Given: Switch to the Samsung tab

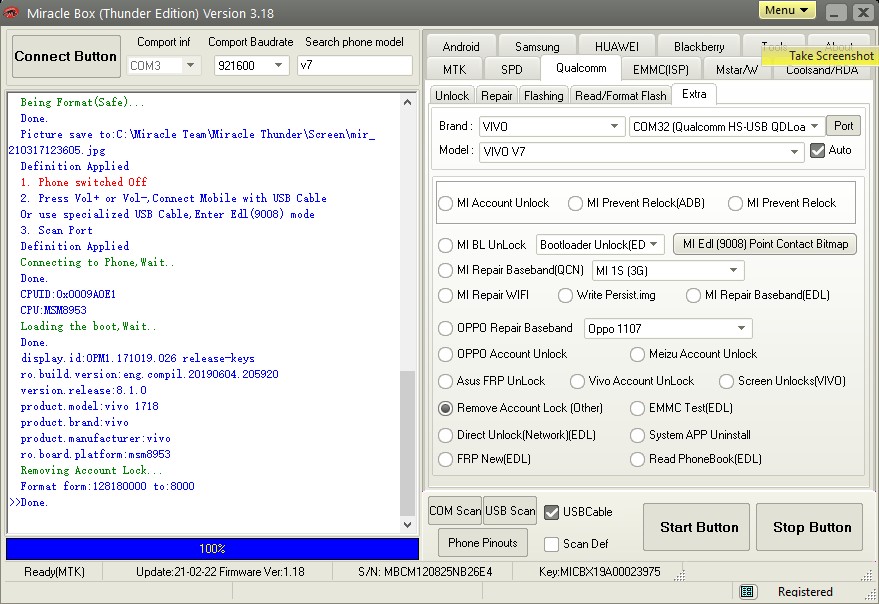Looking at the screenshot, I should (537, 47).
